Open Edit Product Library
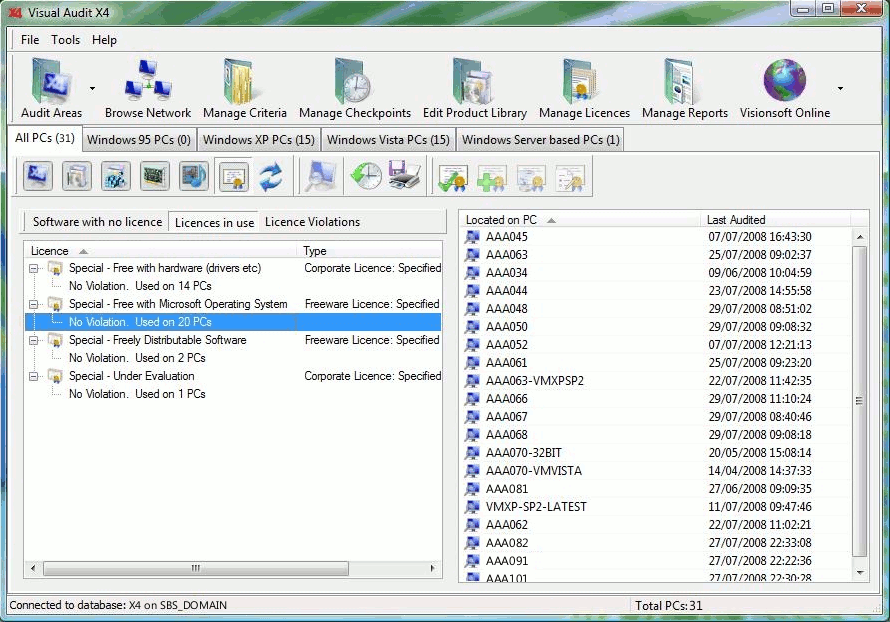Viewport: 890px width, 622px height. click(x=475, y=88)
